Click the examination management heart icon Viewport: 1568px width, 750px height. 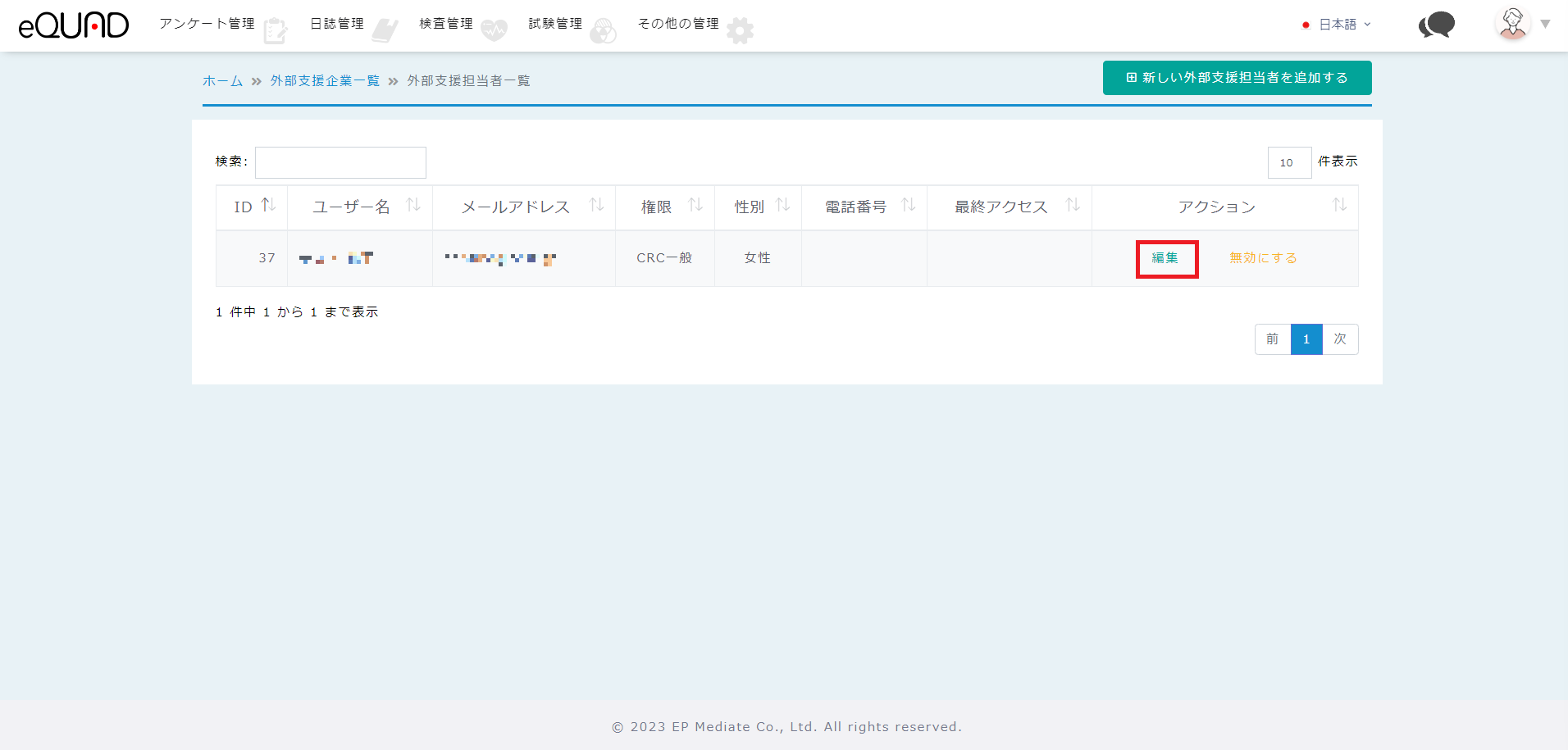click(494, 31)
